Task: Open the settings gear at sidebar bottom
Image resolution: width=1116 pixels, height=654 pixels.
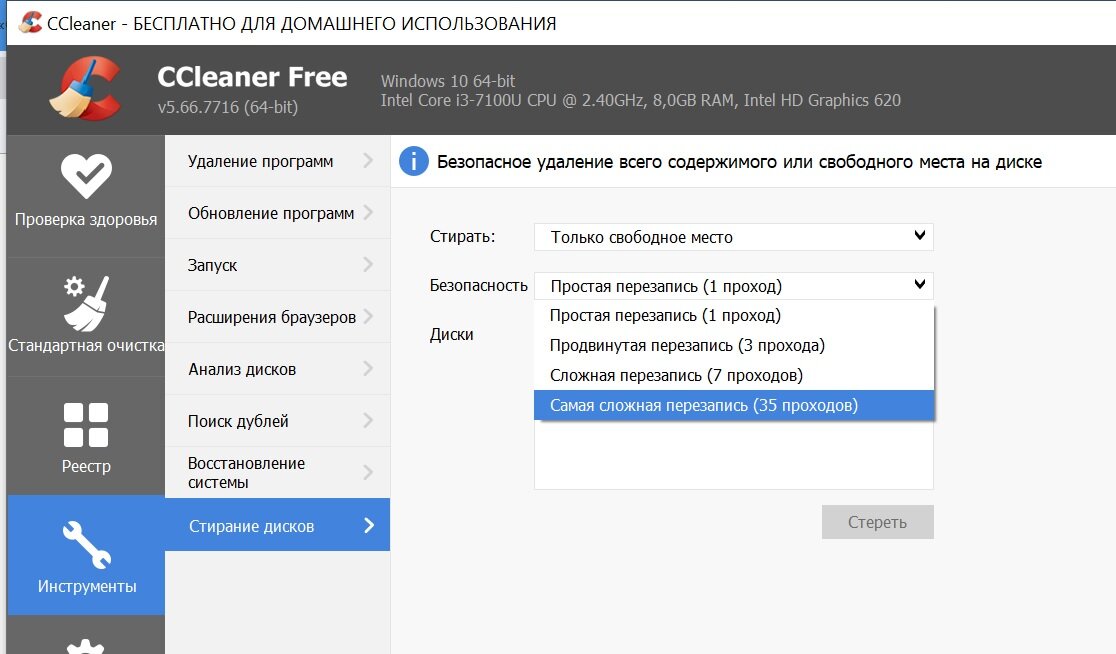Action: (x=85, y=645)
